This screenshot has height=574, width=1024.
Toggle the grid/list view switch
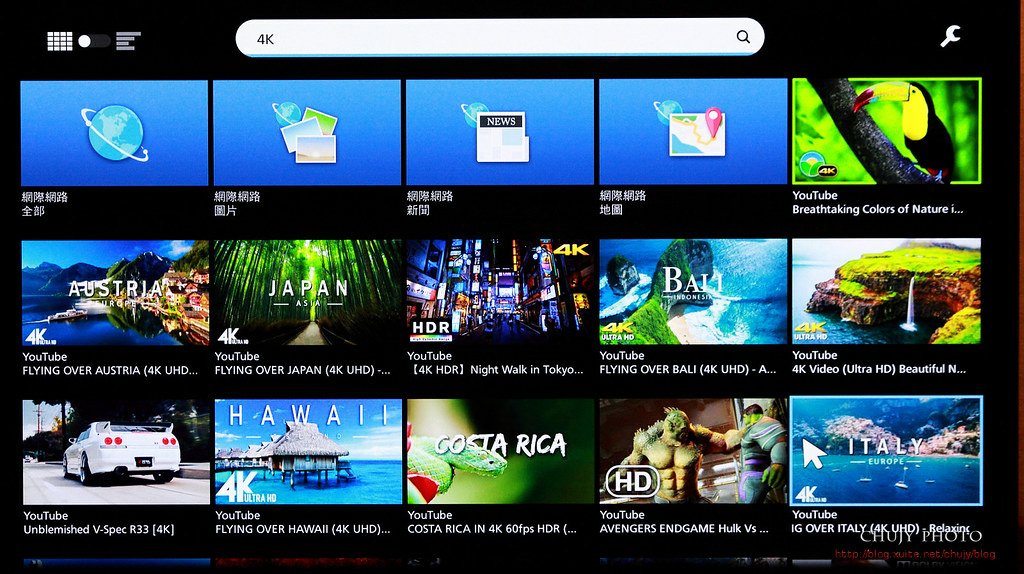(94, 41)
